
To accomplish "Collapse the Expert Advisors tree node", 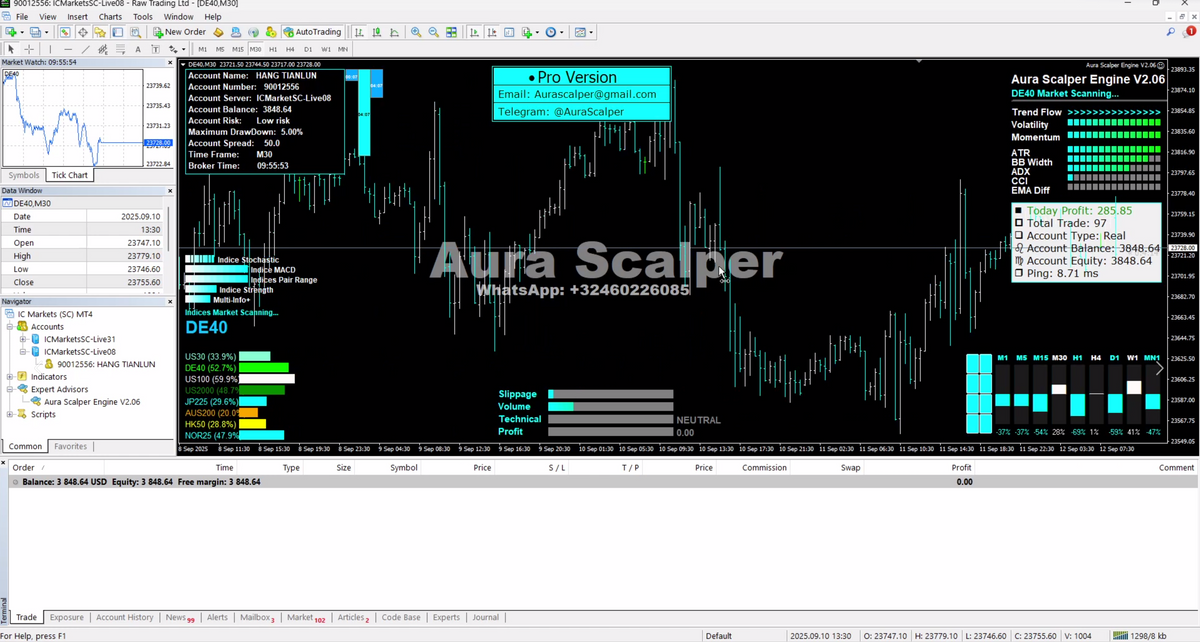I will [x=10, y=390].
